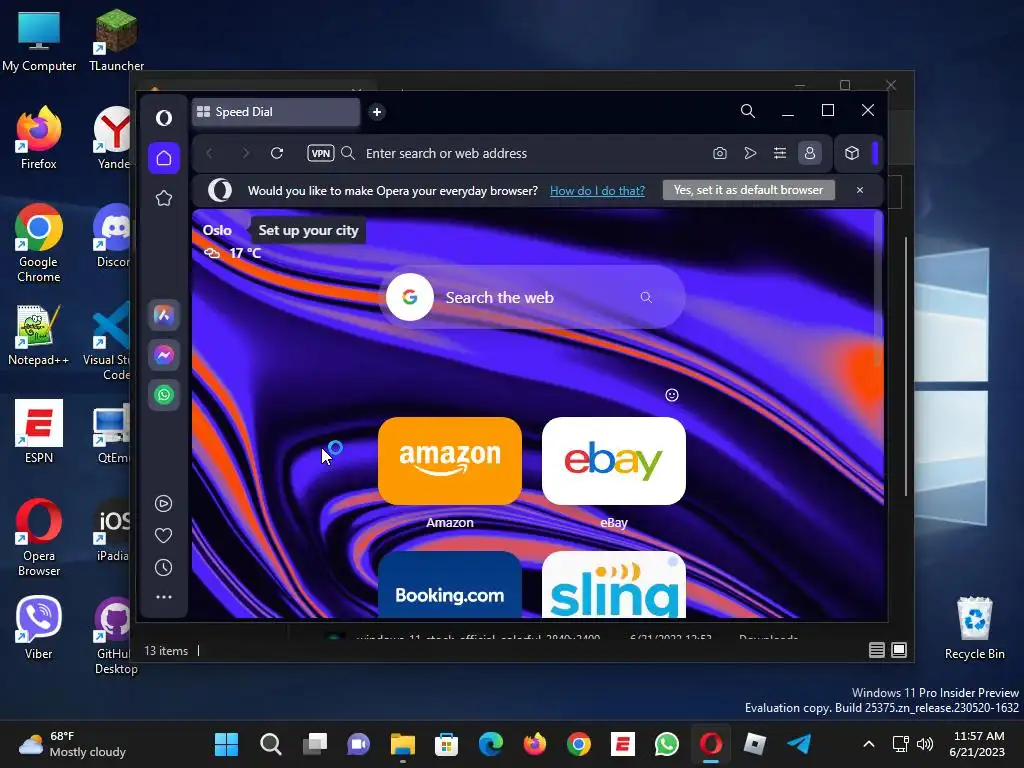This screenshot has height=768, width=1024.
Task: Click the Google logo in search box
Action: point(409,298)
